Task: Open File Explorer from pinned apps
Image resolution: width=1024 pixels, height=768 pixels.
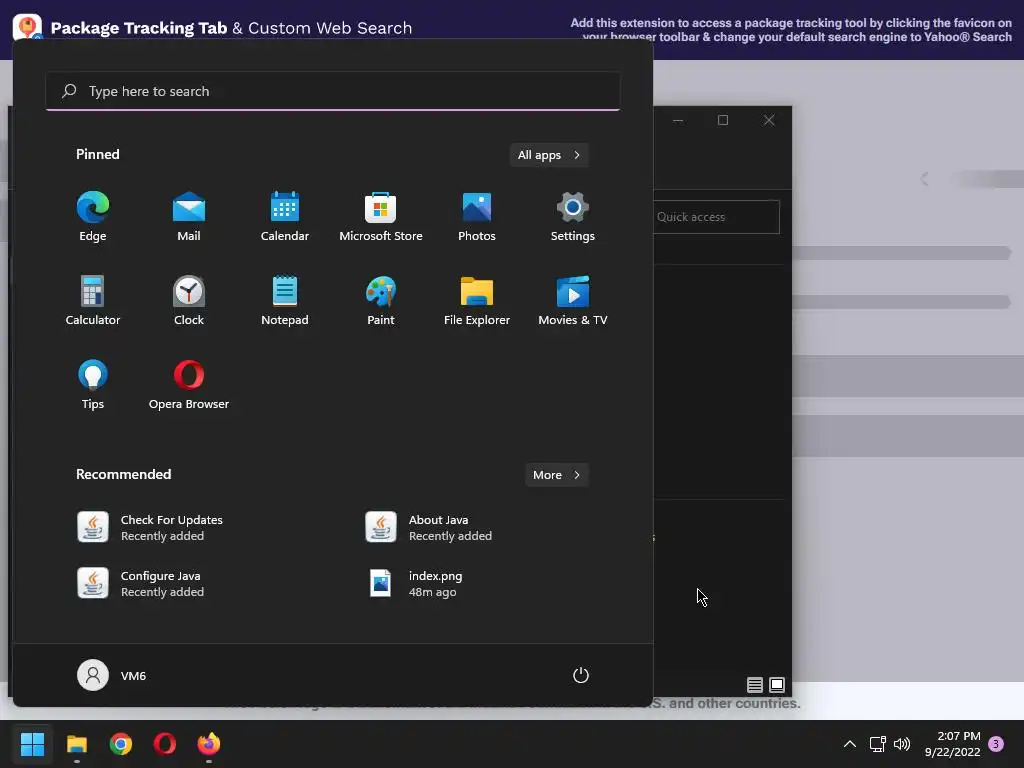Action: [477, 300]
